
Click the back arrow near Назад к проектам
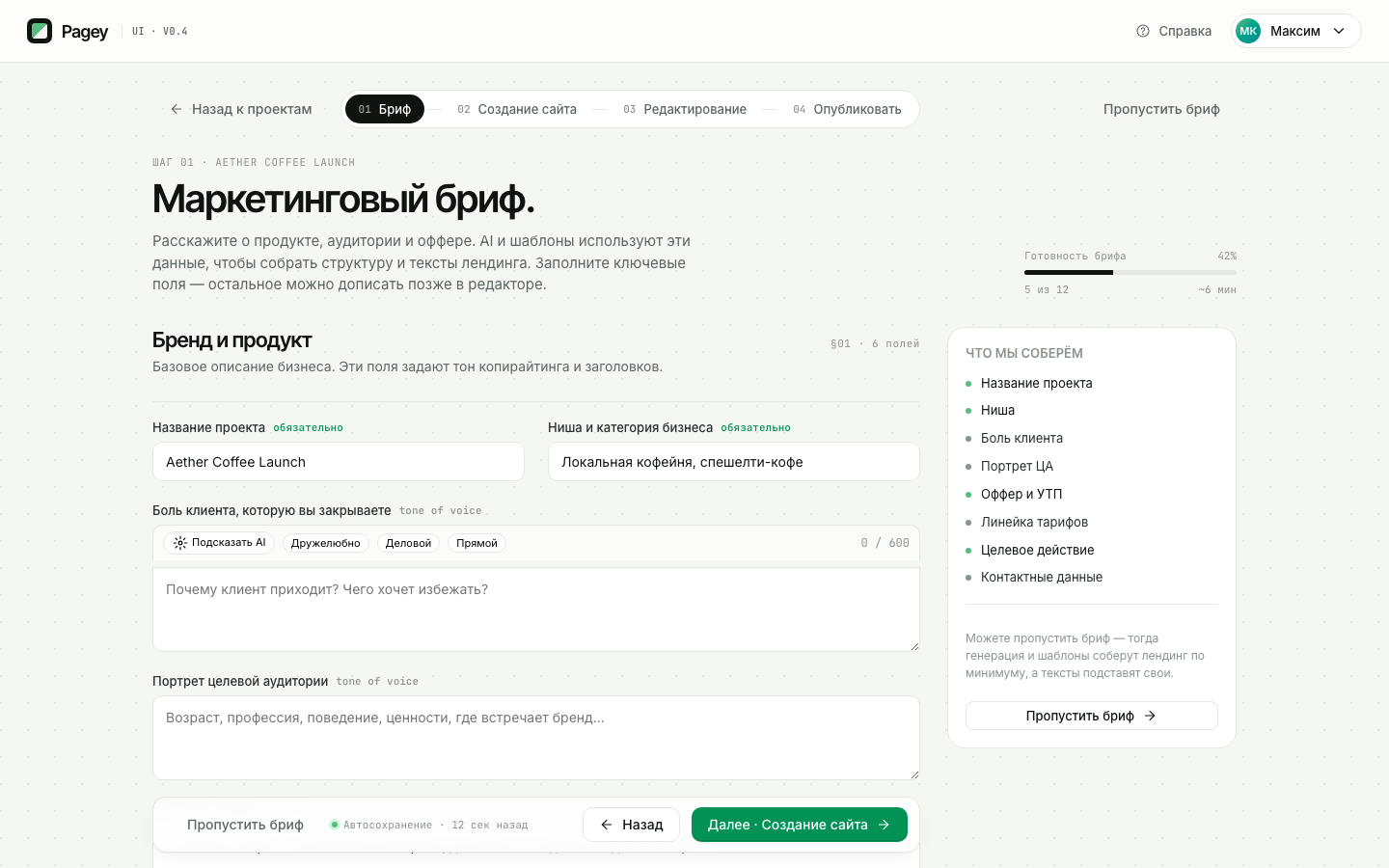(177, 109)
